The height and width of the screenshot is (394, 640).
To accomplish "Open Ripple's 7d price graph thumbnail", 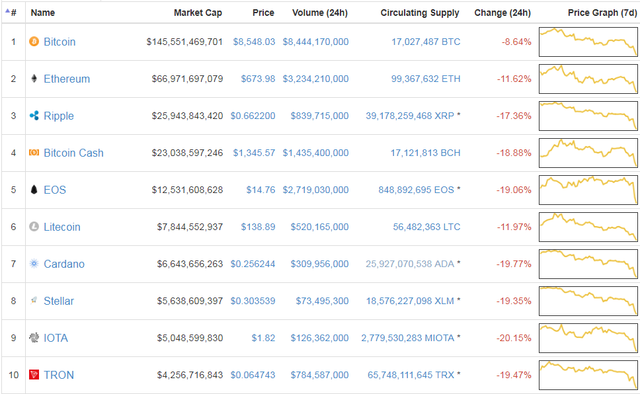I will pos(588,116).
